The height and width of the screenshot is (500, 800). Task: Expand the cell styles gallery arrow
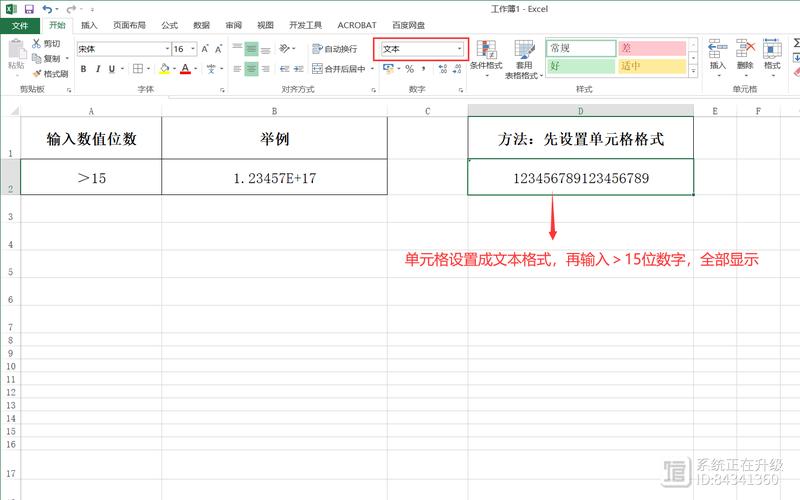(x=693, y=72)
